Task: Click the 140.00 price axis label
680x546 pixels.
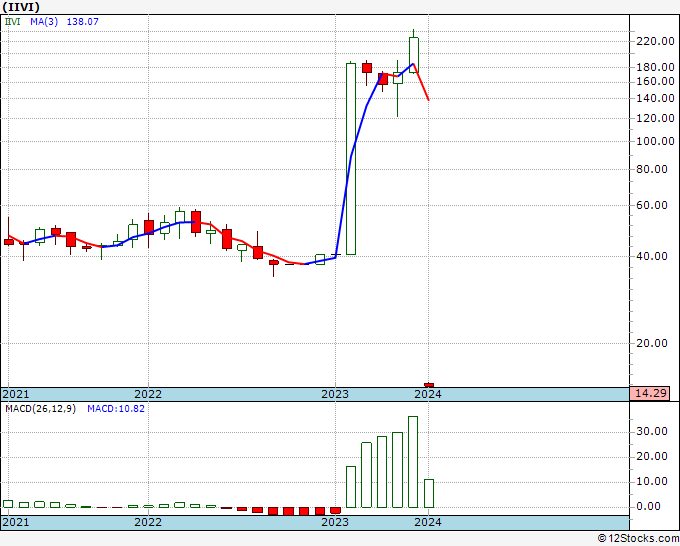Action: coord(655,98)
